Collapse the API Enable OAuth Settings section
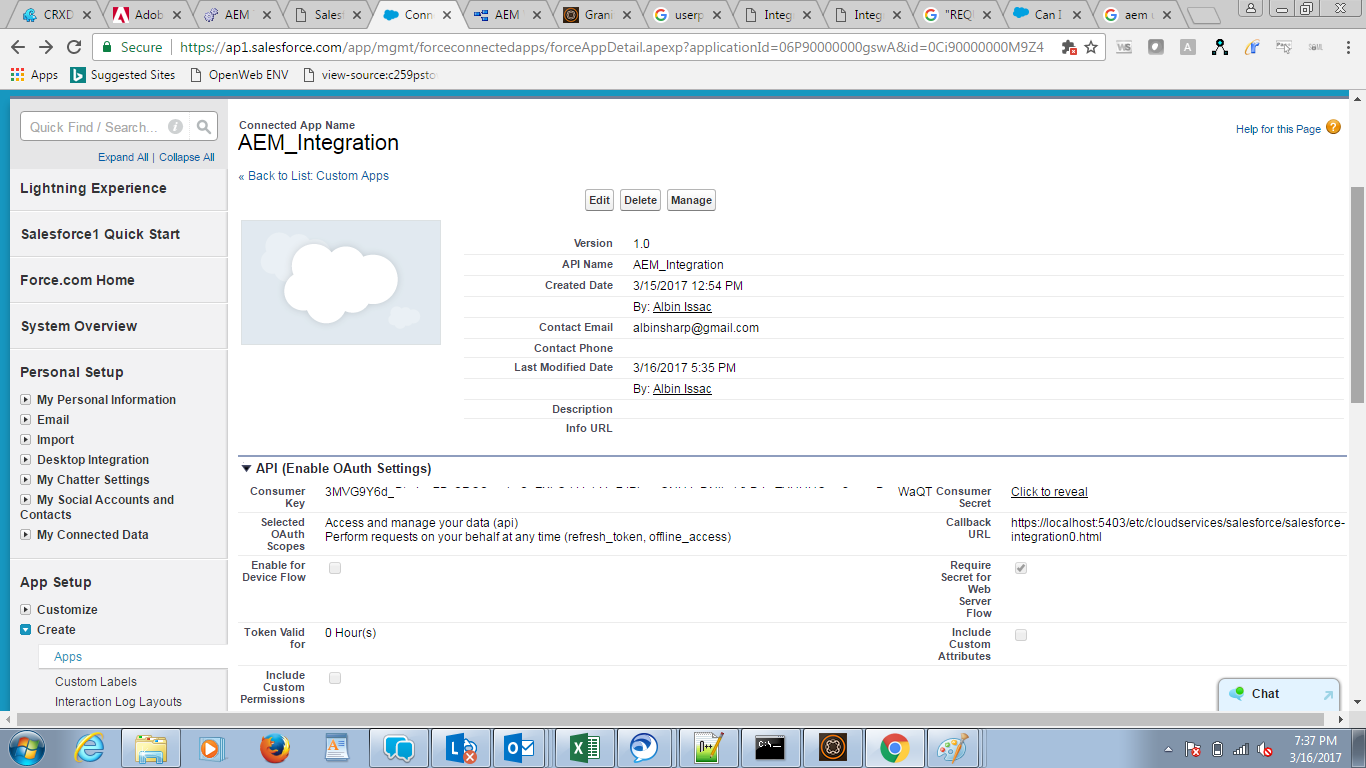Viewport: 1366px width, 768px height. 243,466
